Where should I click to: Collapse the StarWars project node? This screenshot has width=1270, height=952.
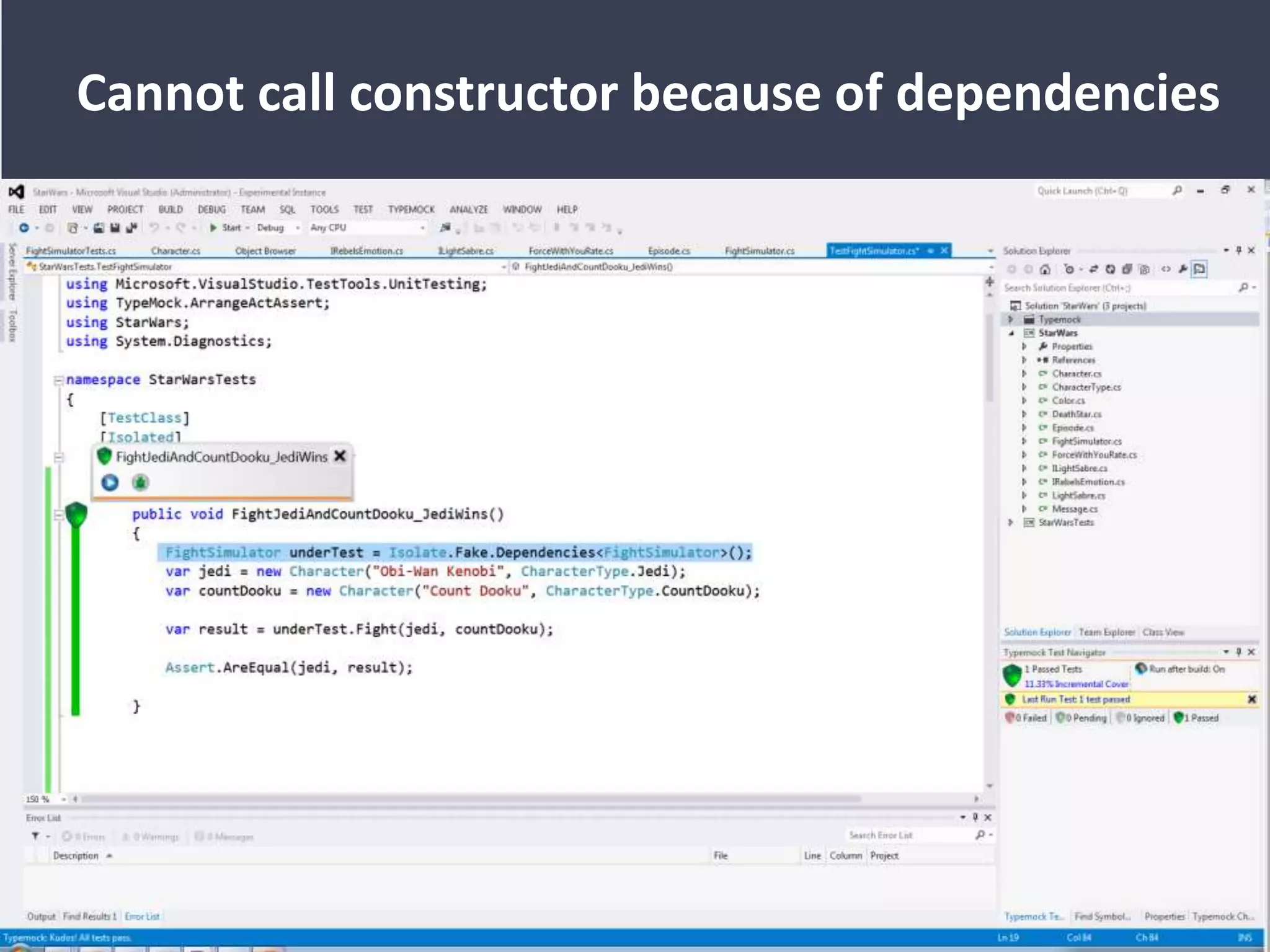(1011, 333)
